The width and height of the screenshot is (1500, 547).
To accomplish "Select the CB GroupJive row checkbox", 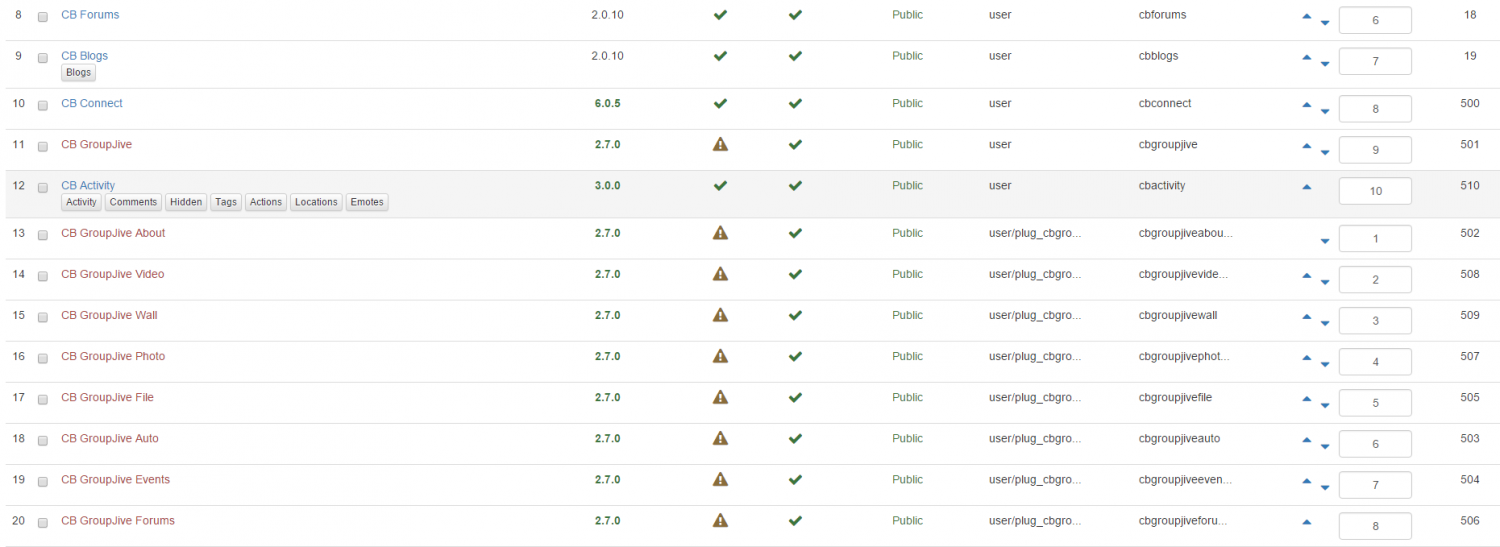I will [42, 147].
